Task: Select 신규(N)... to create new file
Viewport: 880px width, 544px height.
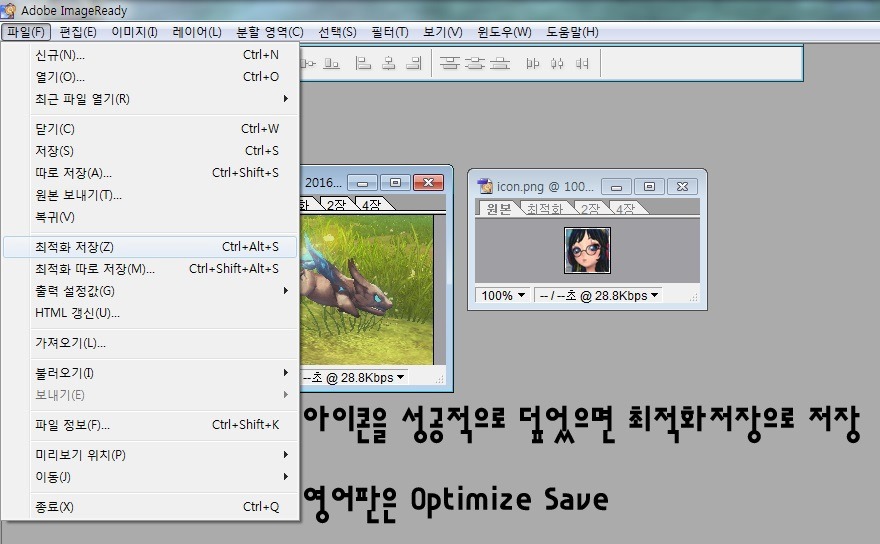Action: (150, 55)
